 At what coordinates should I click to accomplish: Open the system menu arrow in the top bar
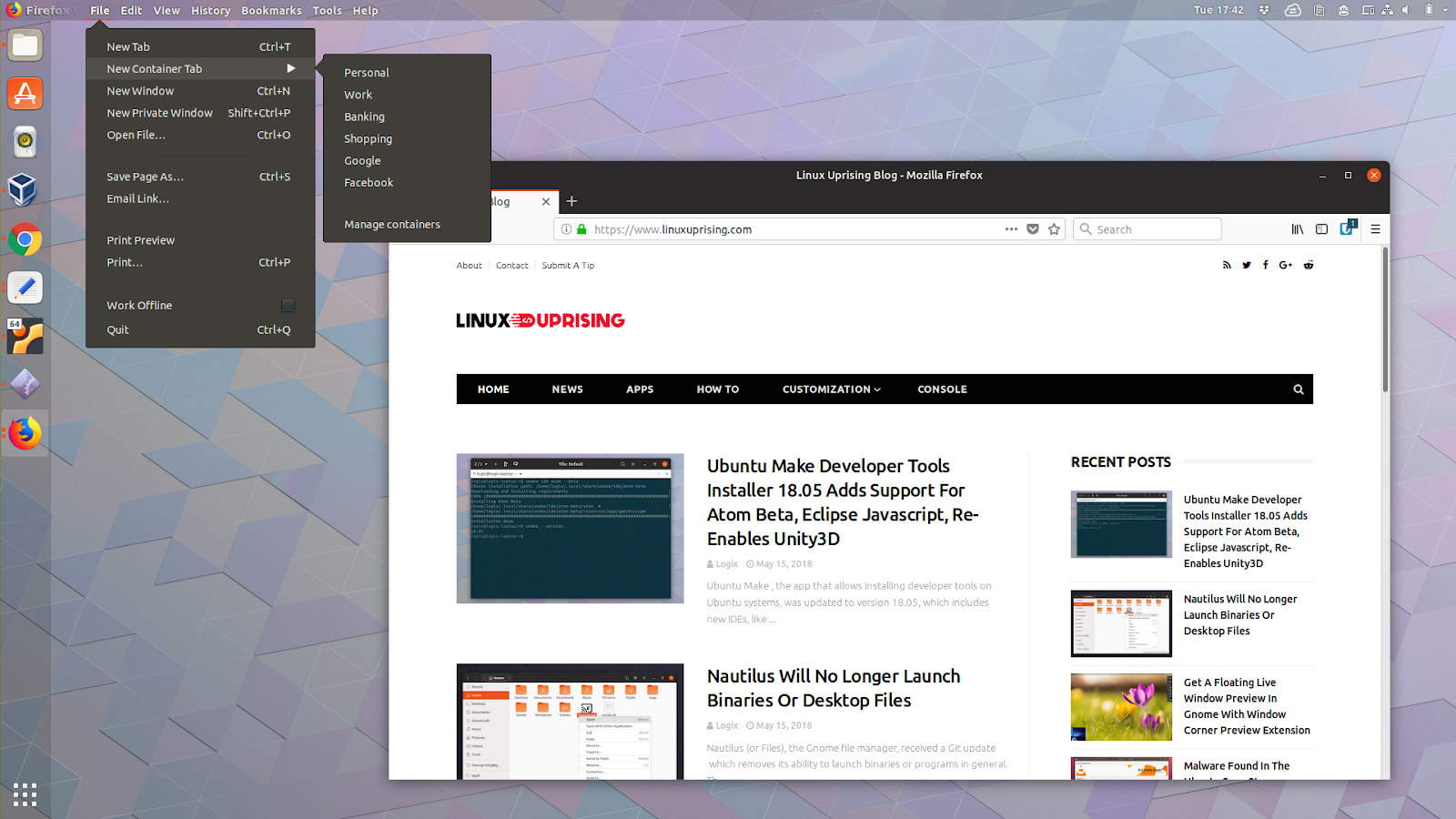coord(1445,10)
